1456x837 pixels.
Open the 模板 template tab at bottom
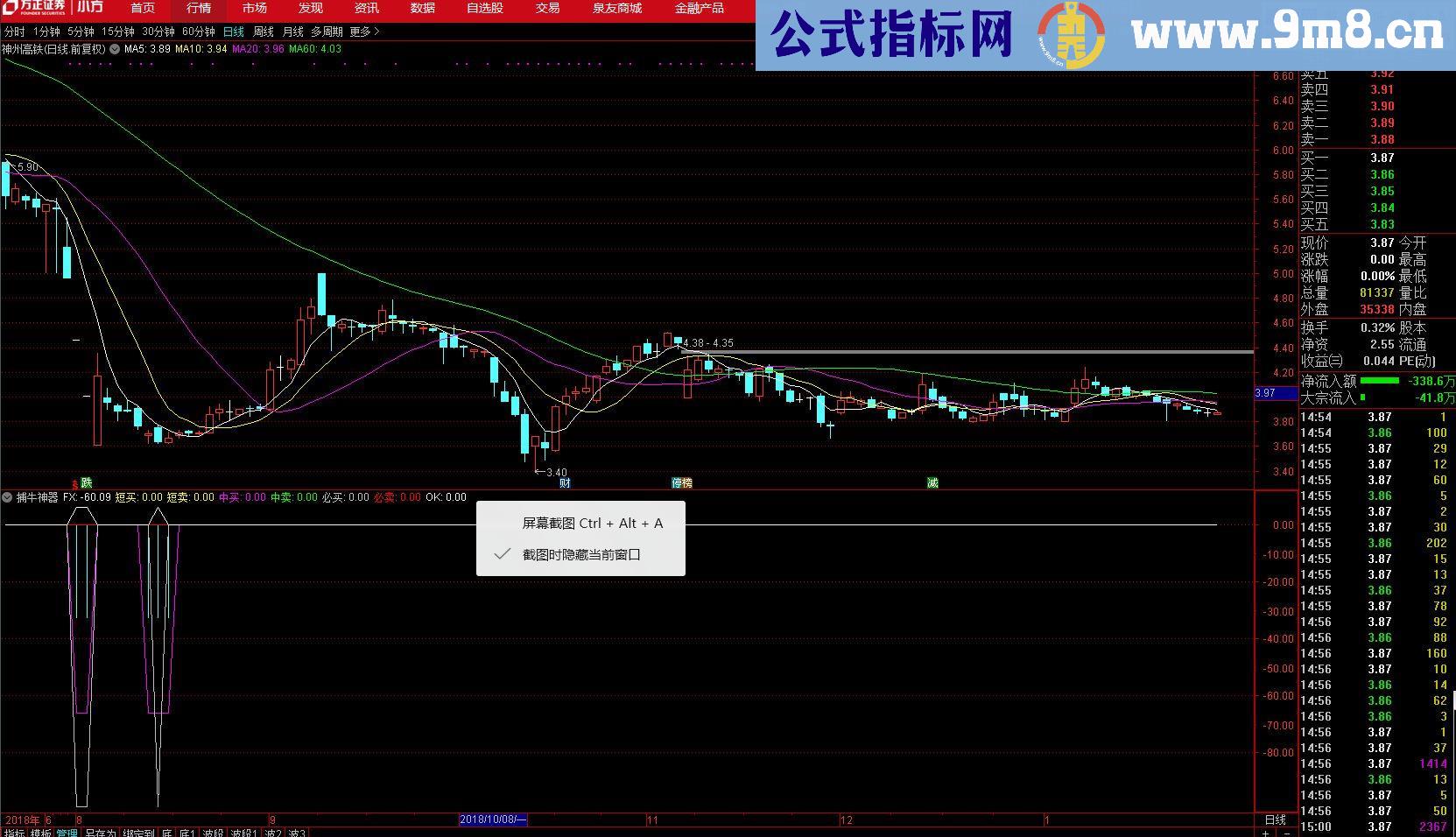point(41,833)
